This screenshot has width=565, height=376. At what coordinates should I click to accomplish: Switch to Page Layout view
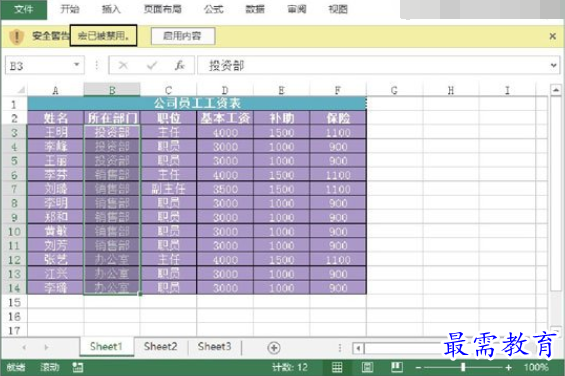click(367, 367)
